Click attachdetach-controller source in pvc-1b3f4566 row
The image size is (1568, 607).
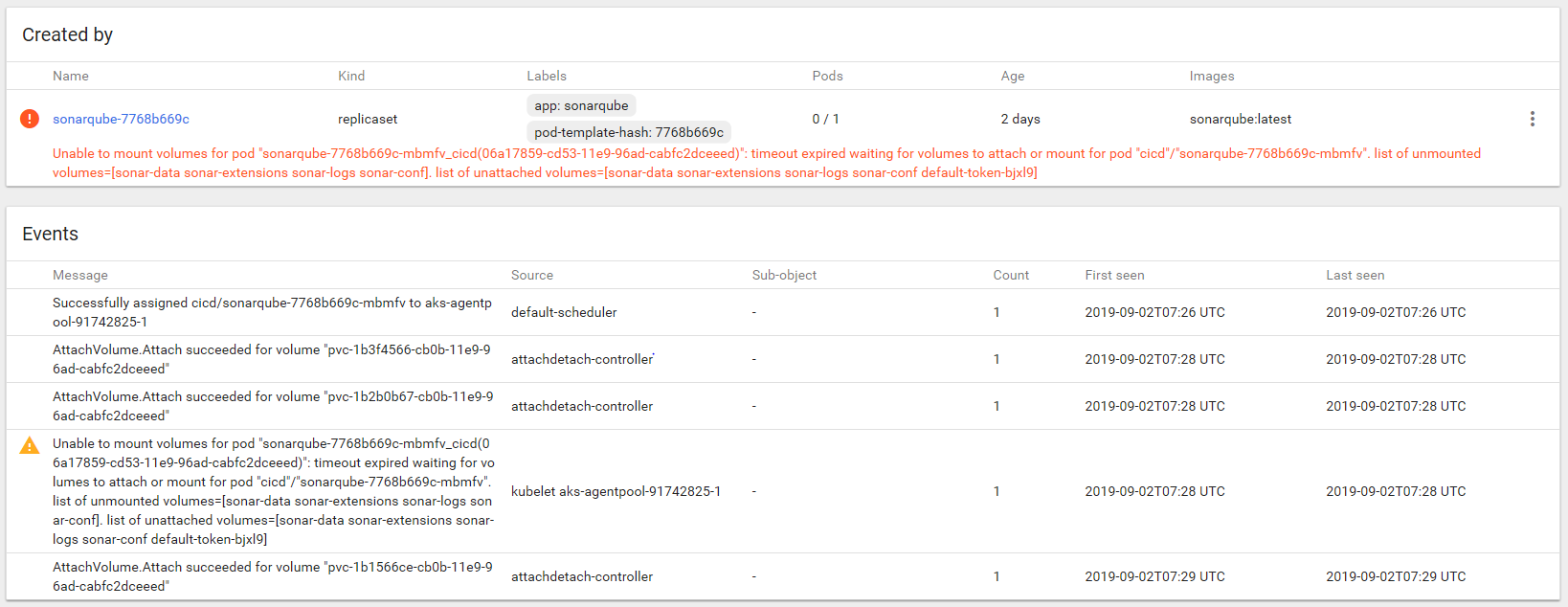click(582, 359)
